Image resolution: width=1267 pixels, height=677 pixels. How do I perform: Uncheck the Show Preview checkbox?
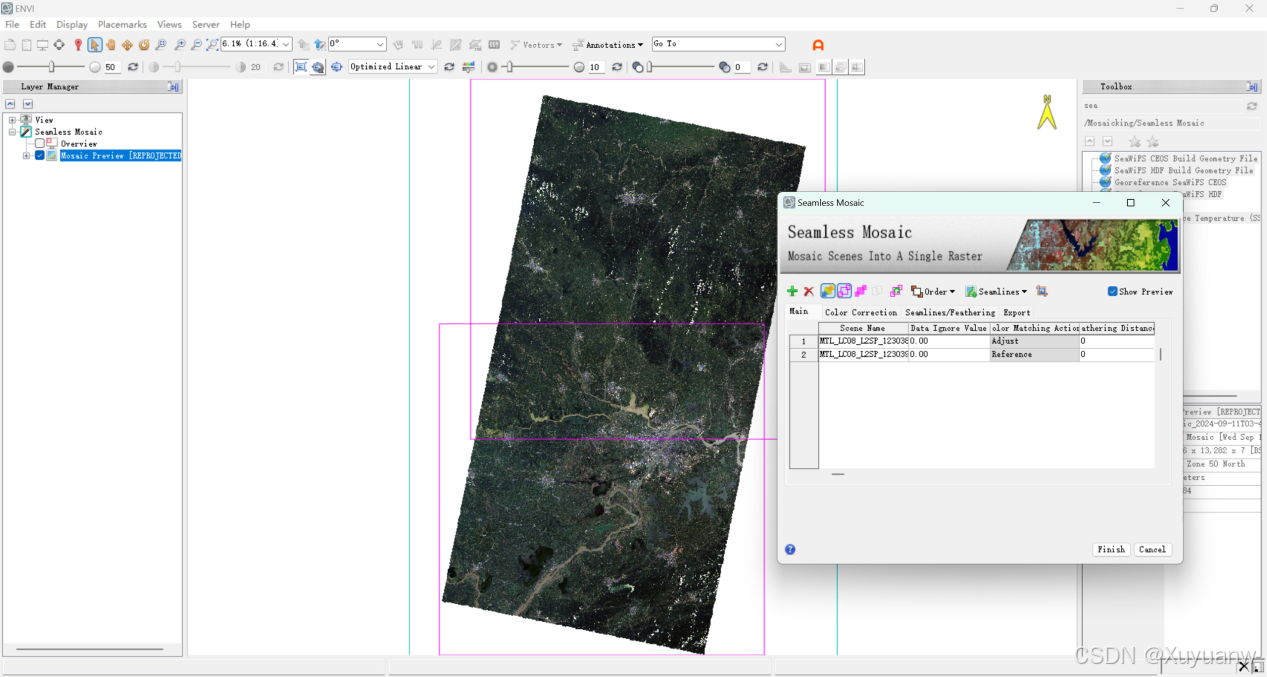pos(1113,292)
